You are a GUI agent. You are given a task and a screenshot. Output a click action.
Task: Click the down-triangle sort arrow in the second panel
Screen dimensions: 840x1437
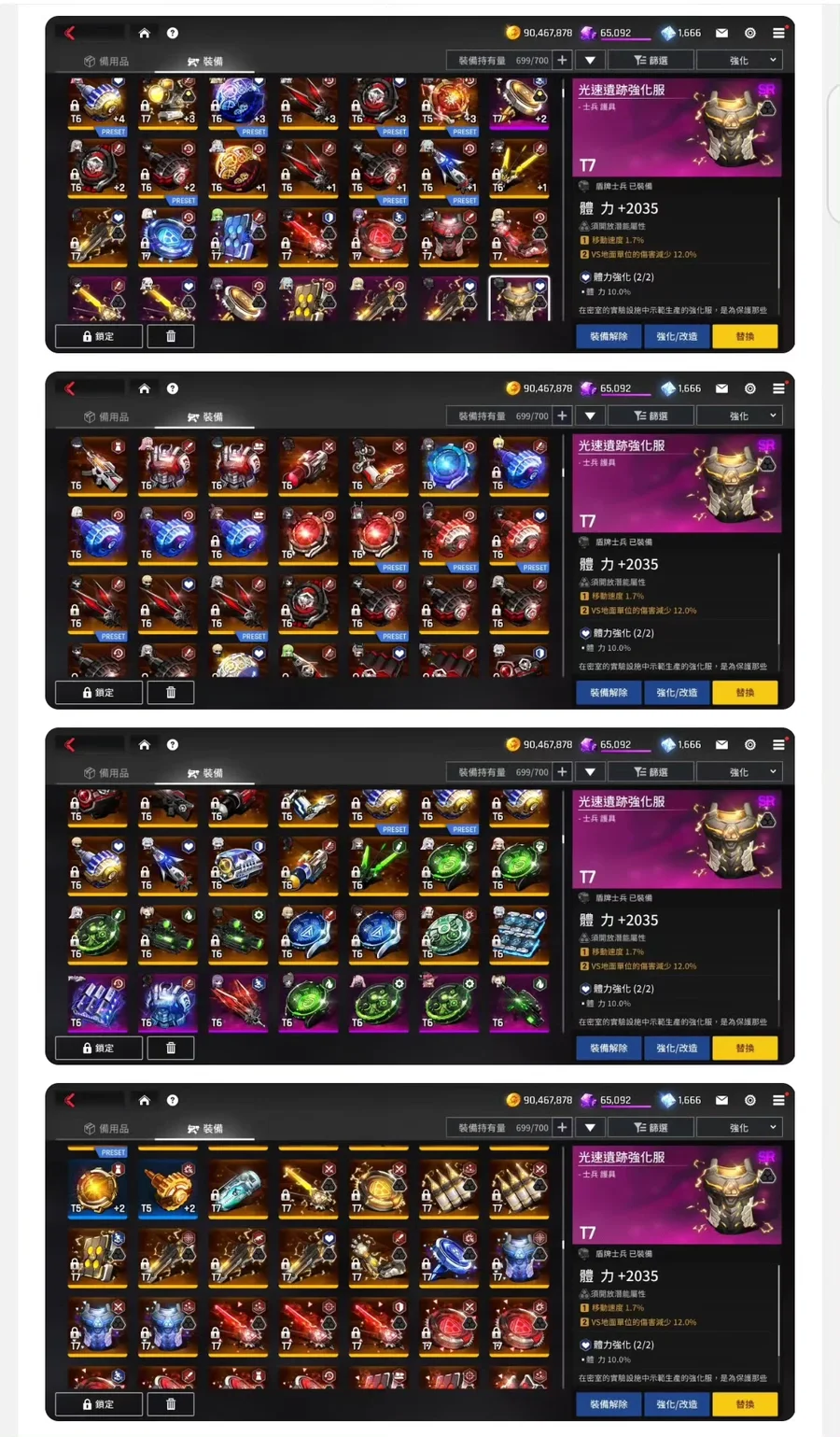[x=590, y=416]
